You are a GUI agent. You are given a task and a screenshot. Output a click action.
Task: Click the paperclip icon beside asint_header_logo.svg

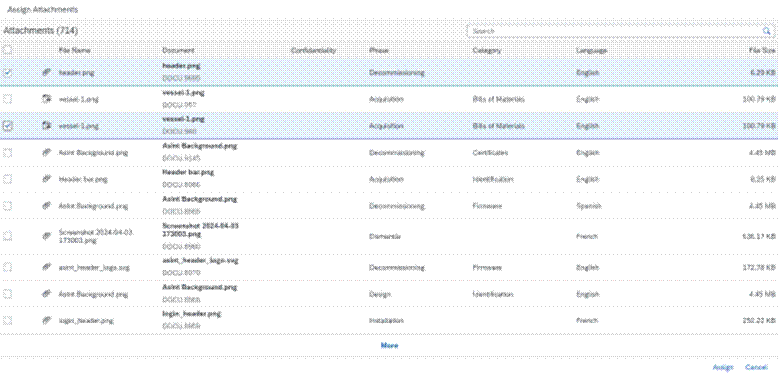point(47,267)
